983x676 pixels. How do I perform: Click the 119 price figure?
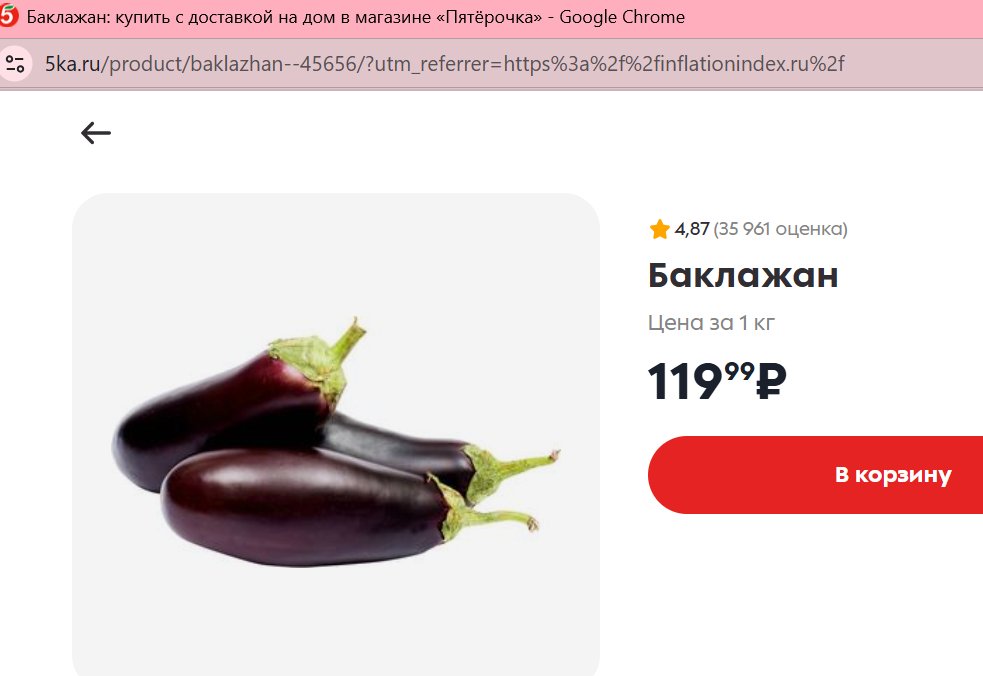tap(685, 381)
